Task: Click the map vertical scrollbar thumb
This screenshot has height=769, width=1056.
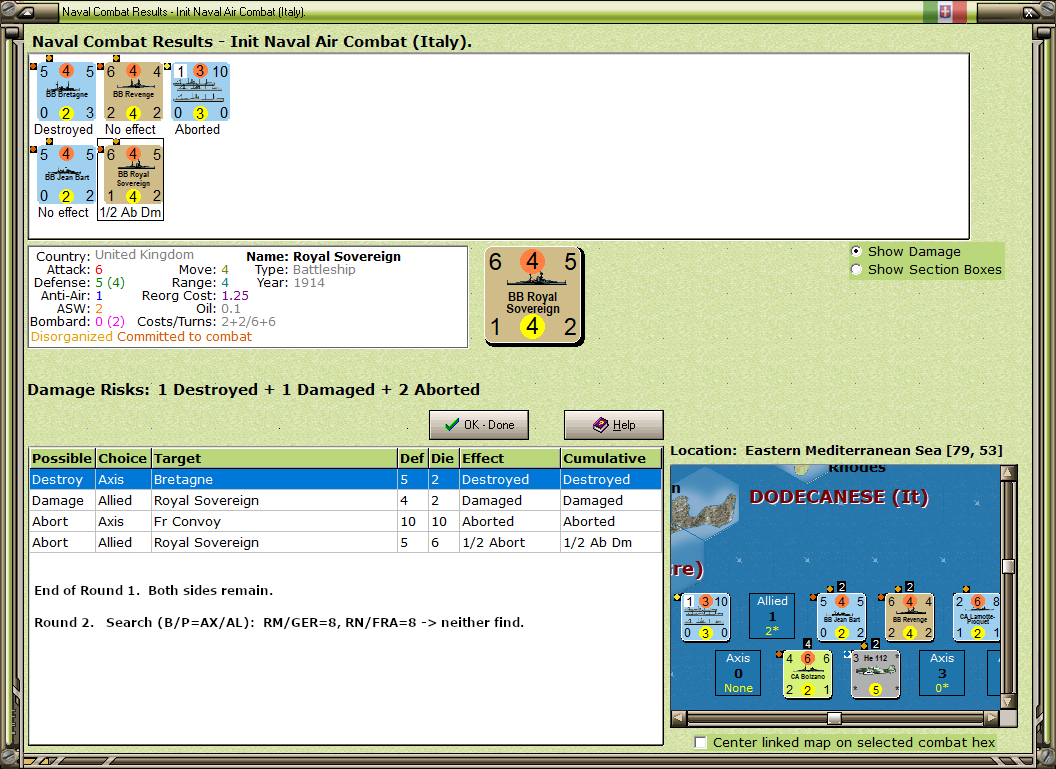Action: click(1008, 566)
